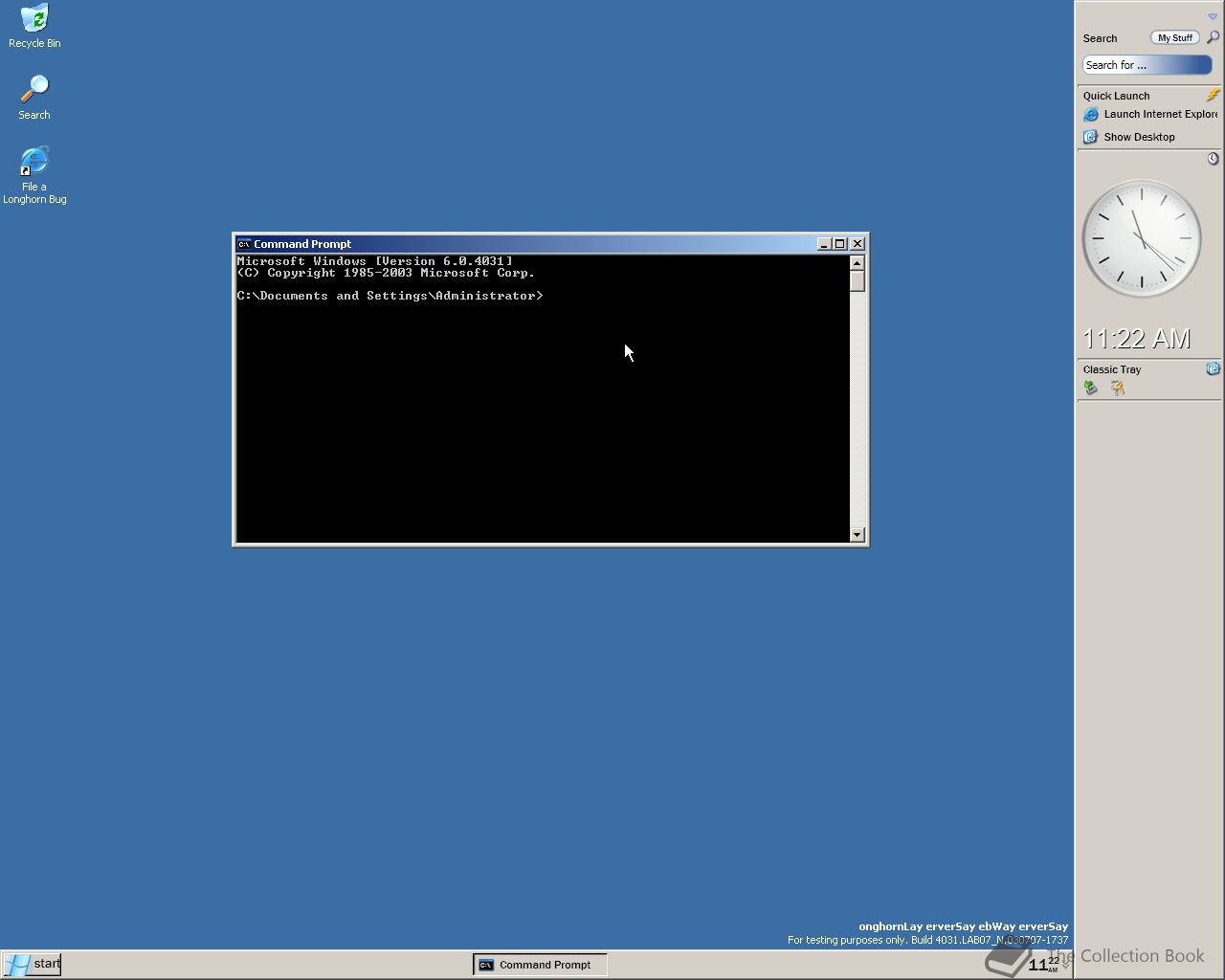Click the console scrollbar up arrow
Viewport: 1225px width, 980px height.
857,262
